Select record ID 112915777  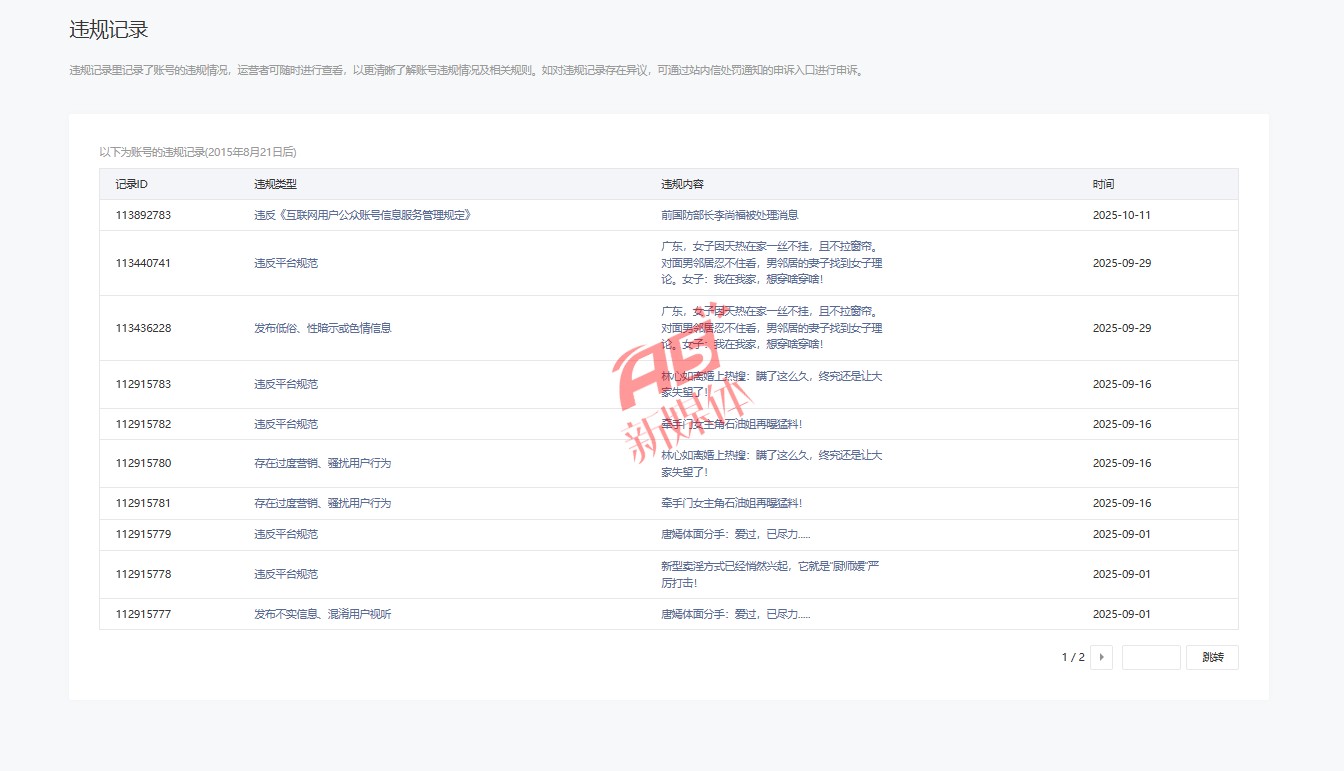coord(143,614)
